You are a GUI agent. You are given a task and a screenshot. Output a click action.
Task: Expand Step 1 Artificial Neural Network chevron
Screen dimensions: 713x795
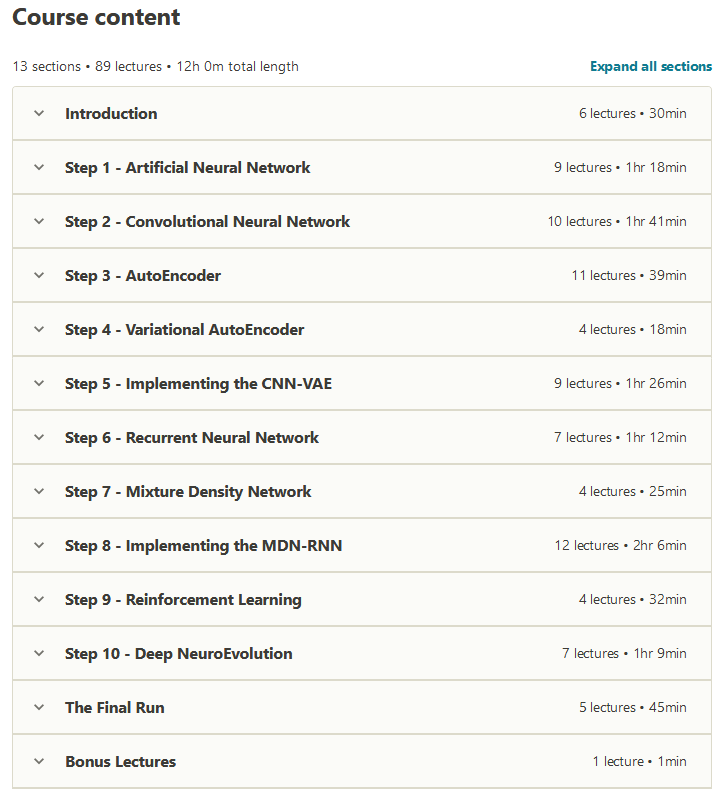pyautogui.click(x=39, y=168)
